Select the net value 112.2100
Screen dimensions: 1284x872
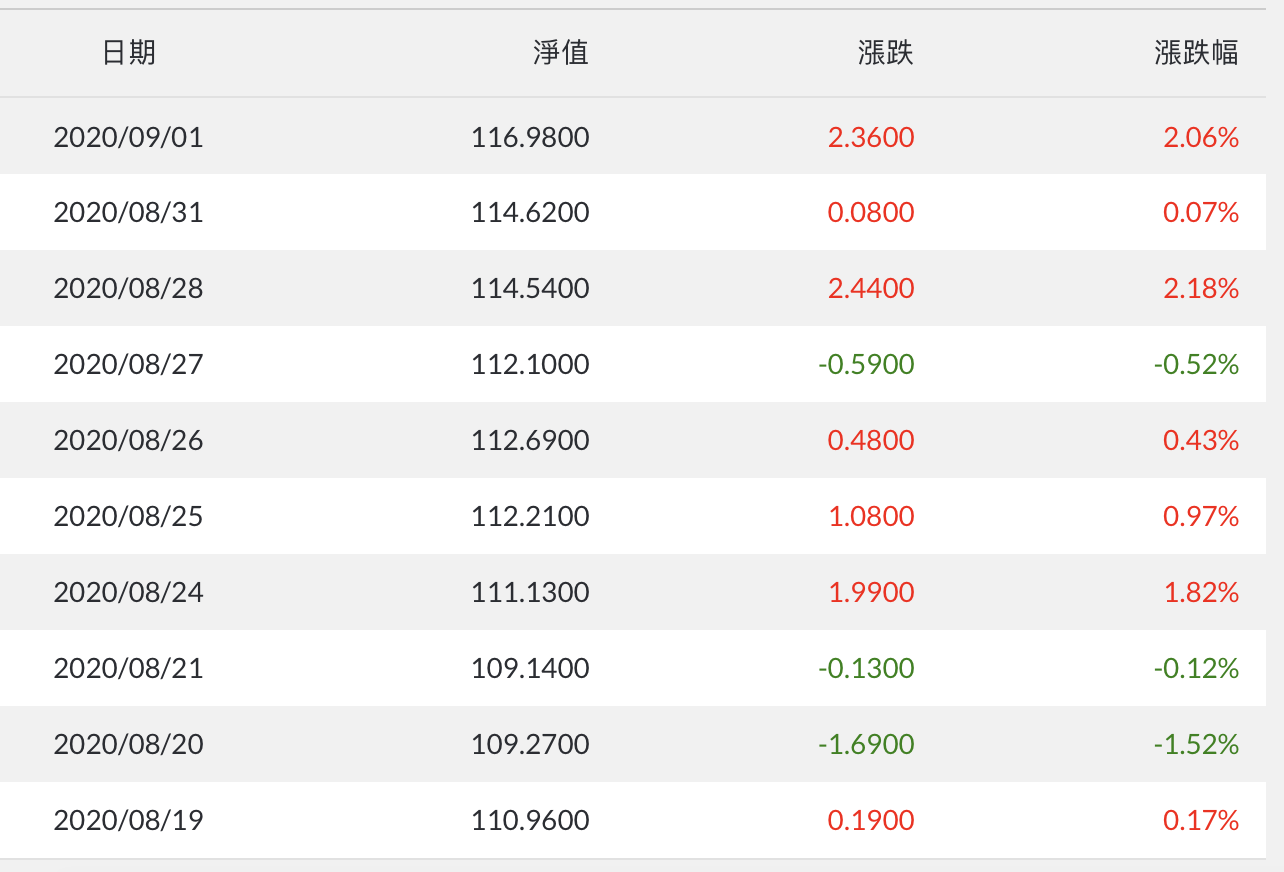pyautogui.click(x=530, y=517)
